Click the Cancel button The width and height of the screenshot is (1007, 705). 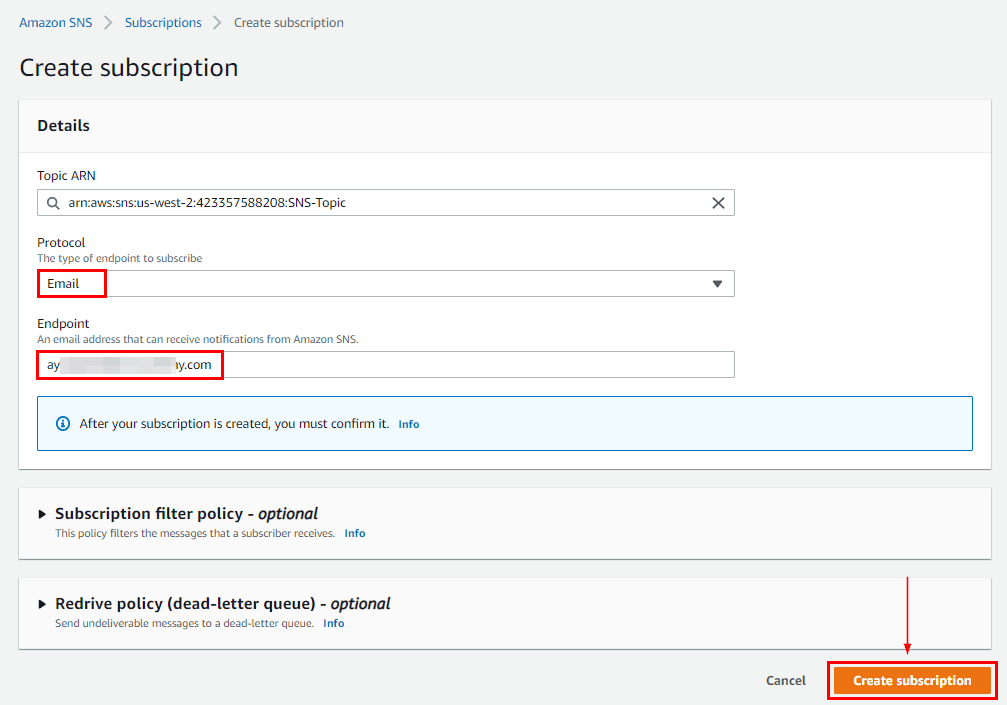785,680
